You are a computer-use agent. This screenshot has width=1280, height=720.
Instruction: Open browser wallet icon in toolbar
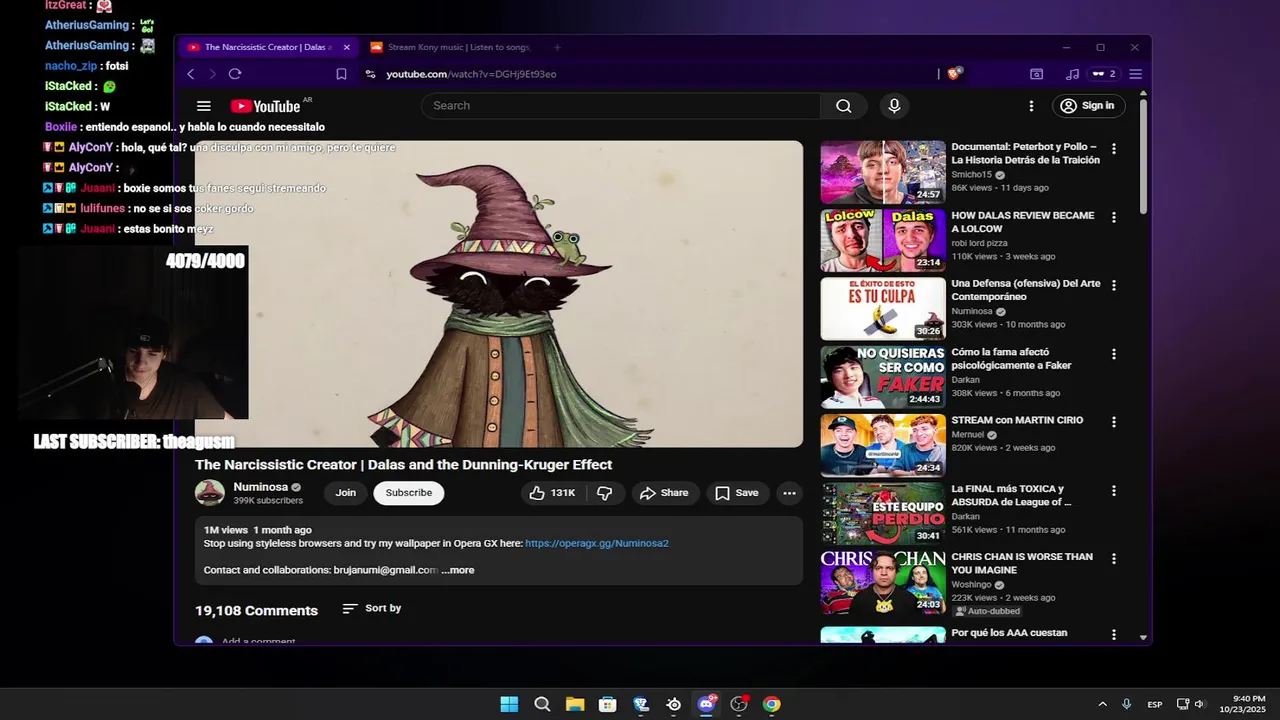[1037, 74]
